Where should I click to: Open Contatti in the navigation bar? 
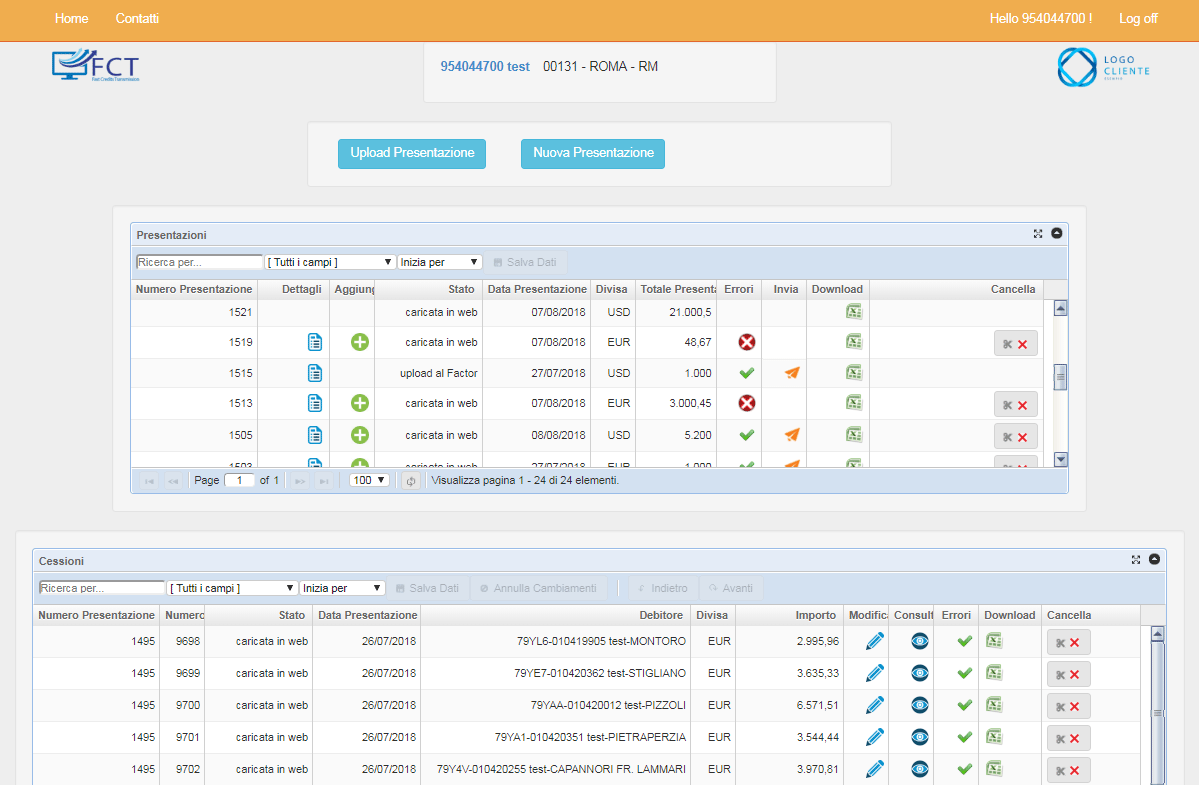pos(137,19)
